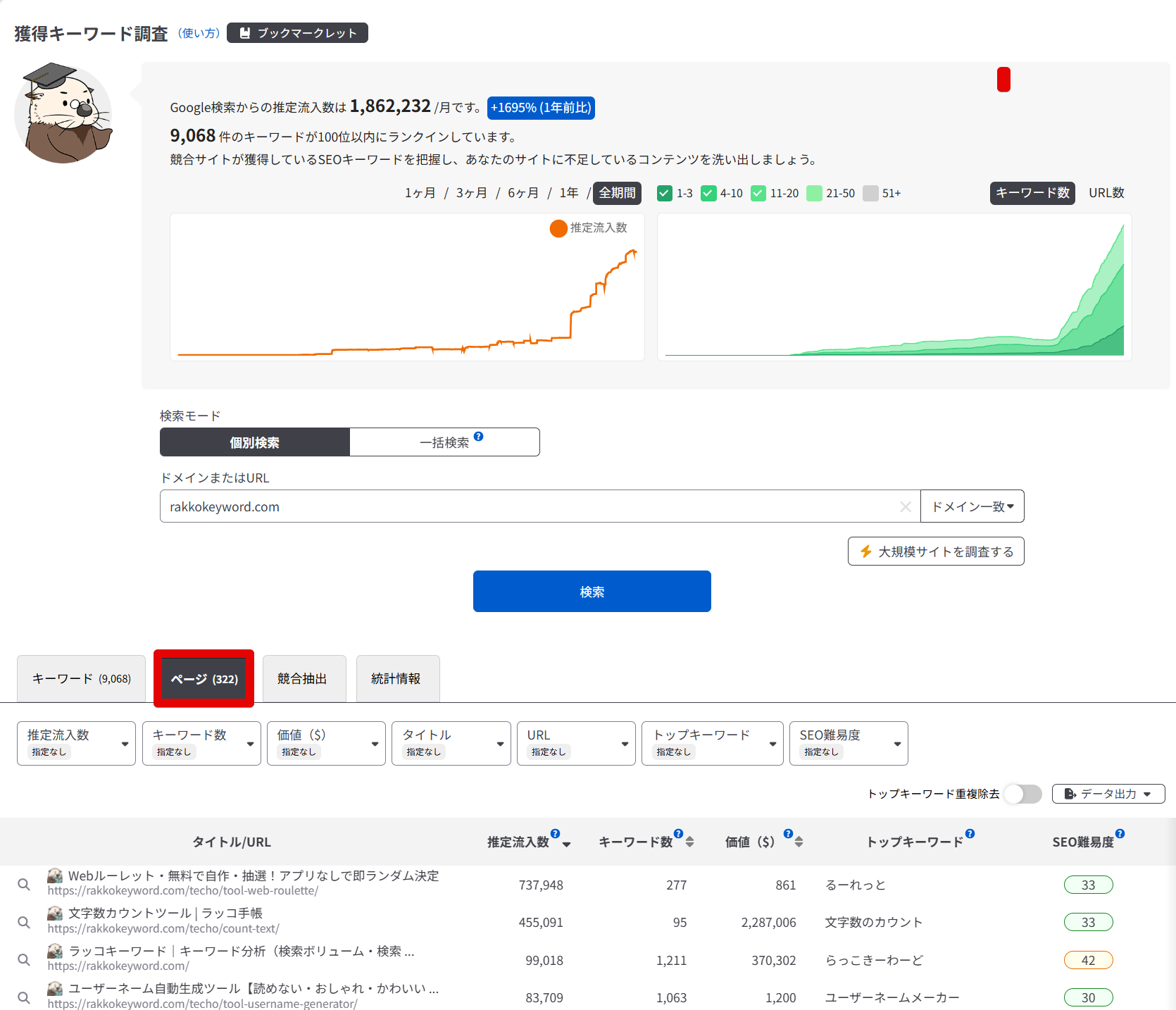Uncheck the 4-10 rank checkbox

[708, 193]
